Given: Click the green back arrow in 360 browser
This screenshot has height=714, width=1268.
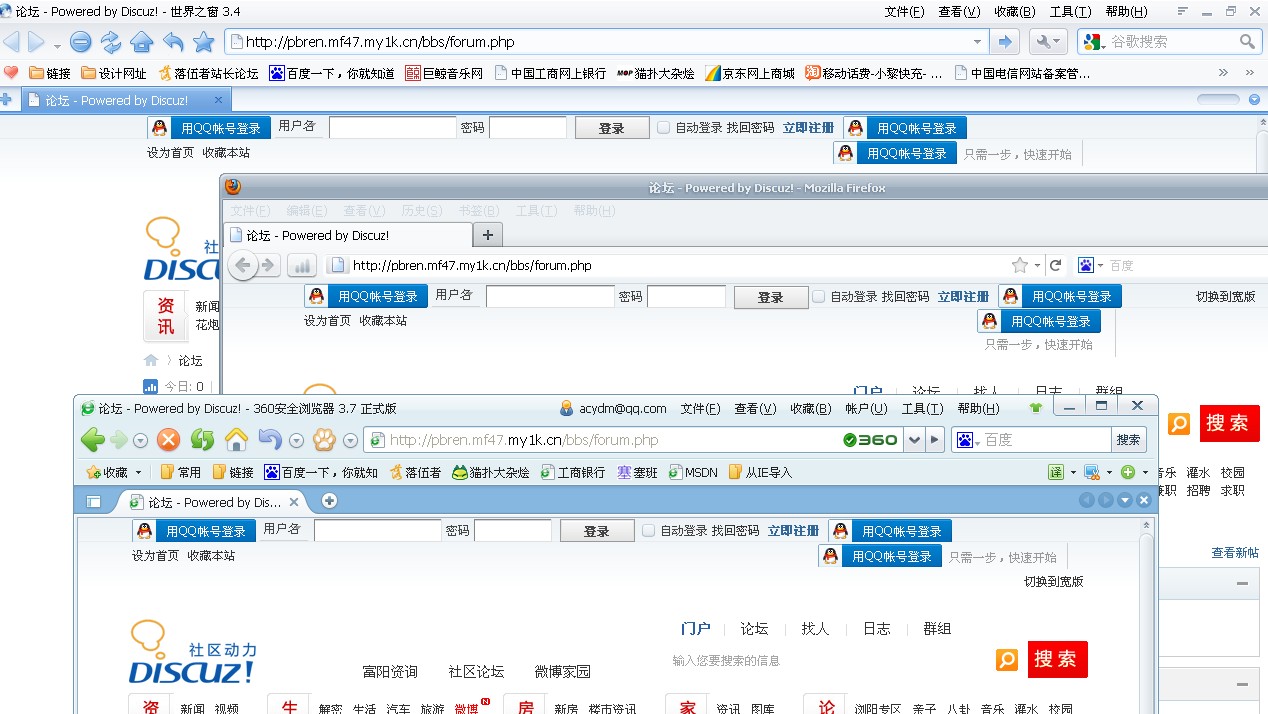Looking at the screenshot, I should pyautogui.click(x=93, y=439).
